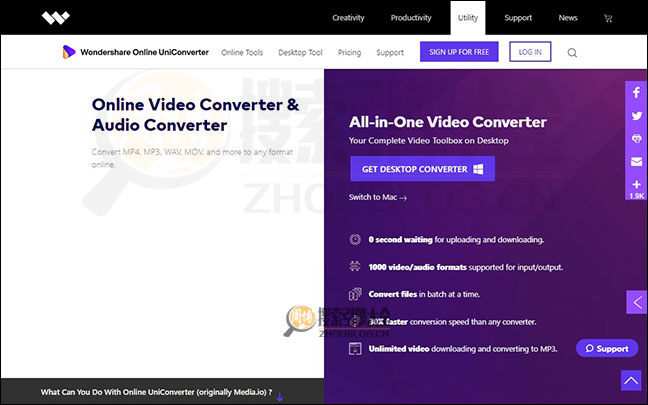
Task: Select the Utility tab
Action: pyautogui.click(x=468, y=18)
